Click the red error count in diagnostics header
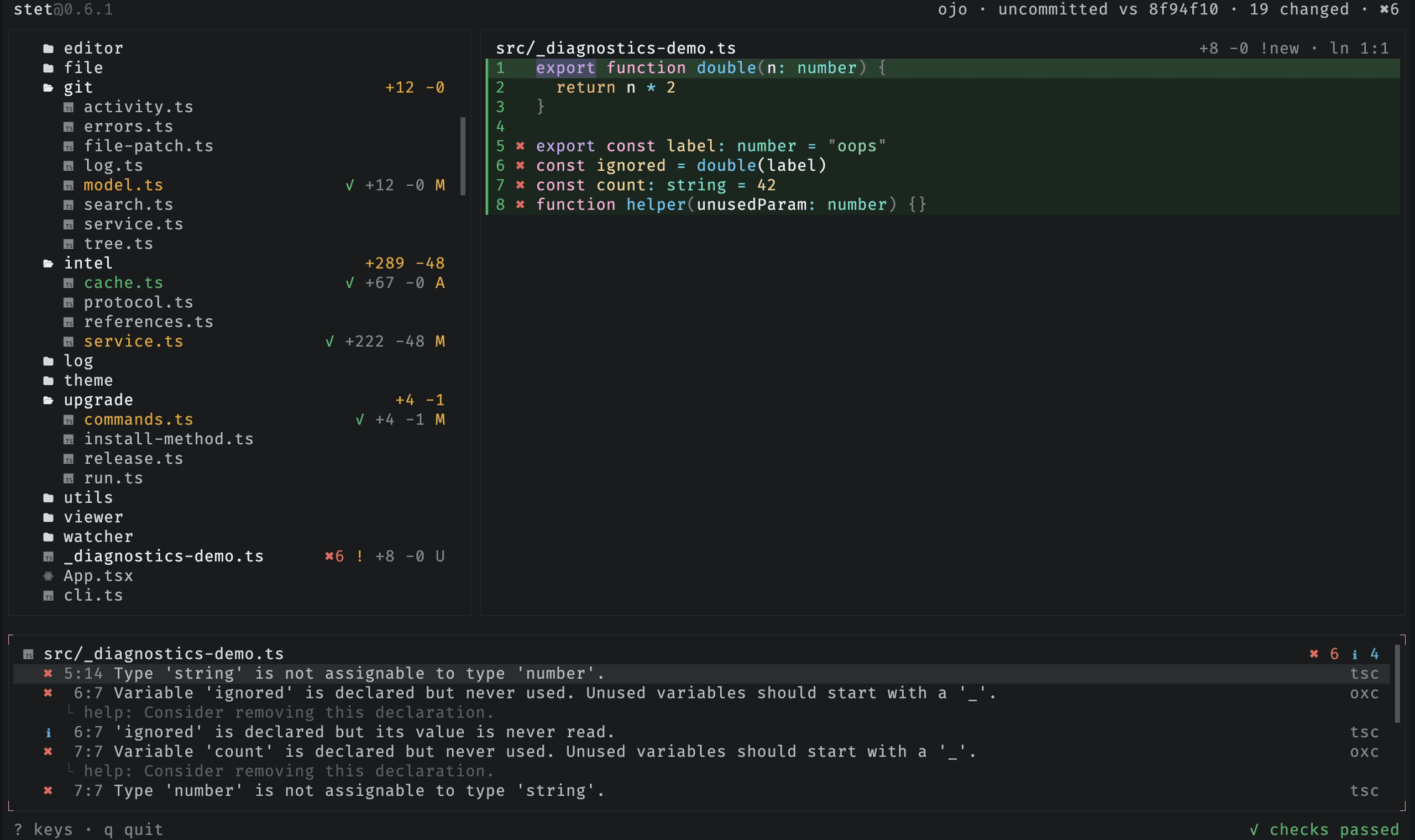This screenshot has height=840, width=1415. tap(1324, 654)
